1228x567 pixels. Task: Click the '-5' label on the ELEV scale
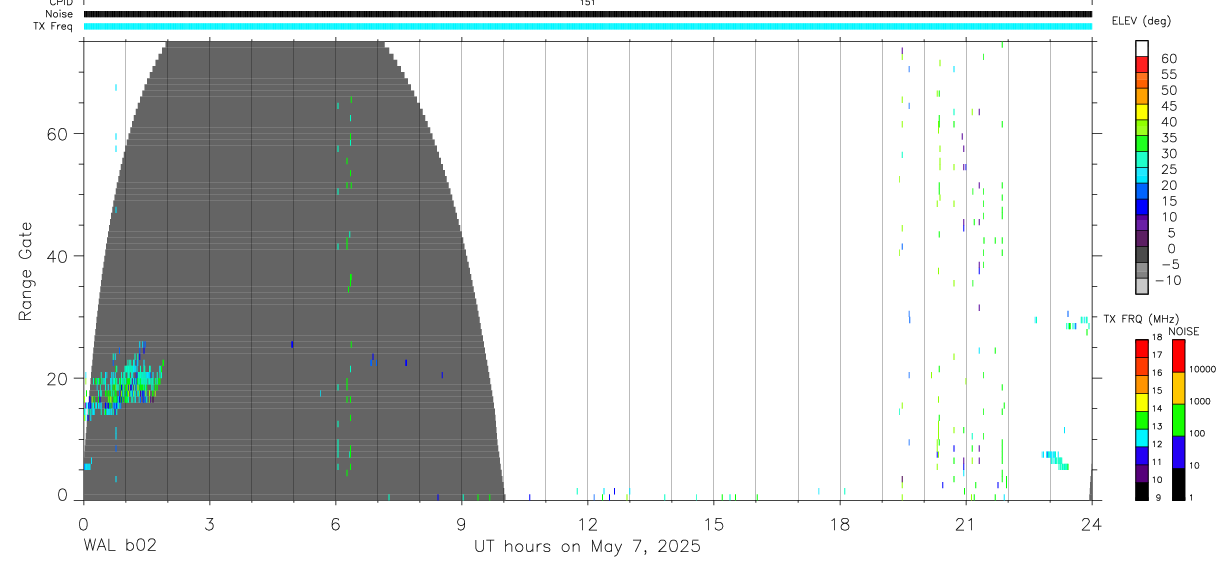tap(1169, 264)
